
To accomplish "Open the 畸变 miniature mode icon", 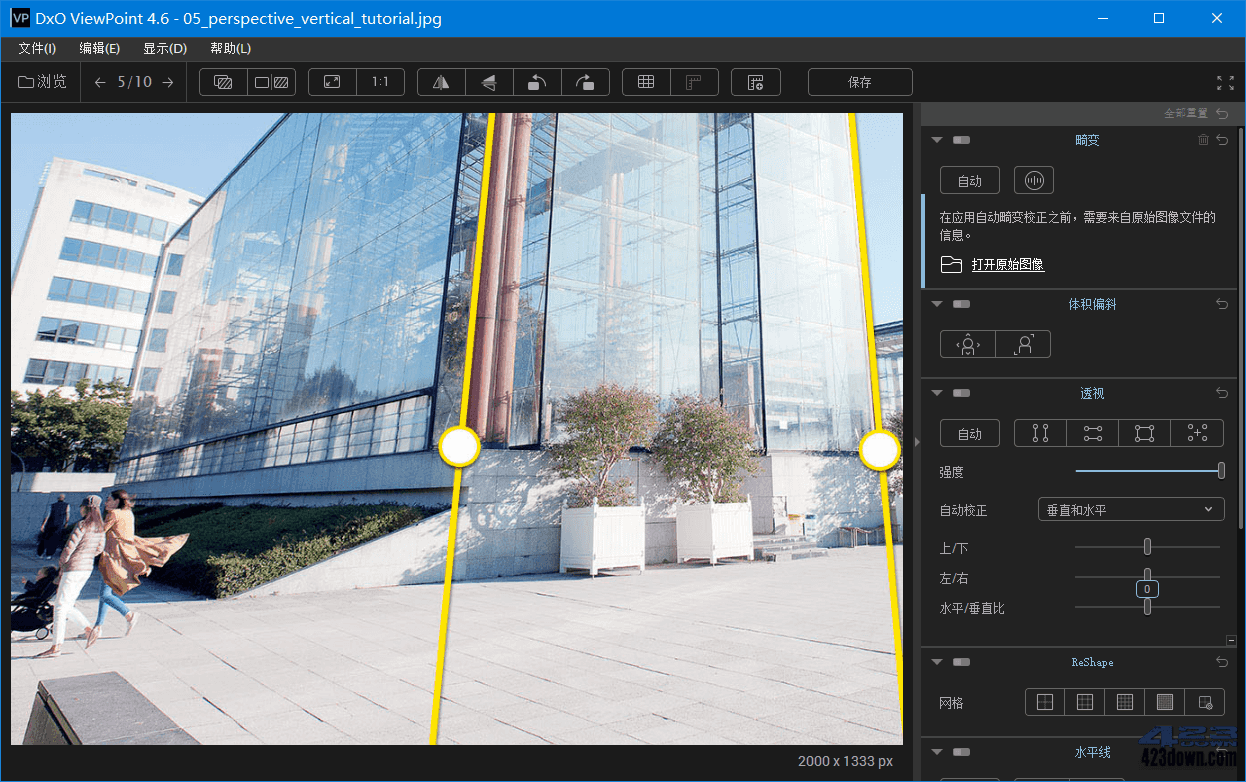I will coord(1033,180).
